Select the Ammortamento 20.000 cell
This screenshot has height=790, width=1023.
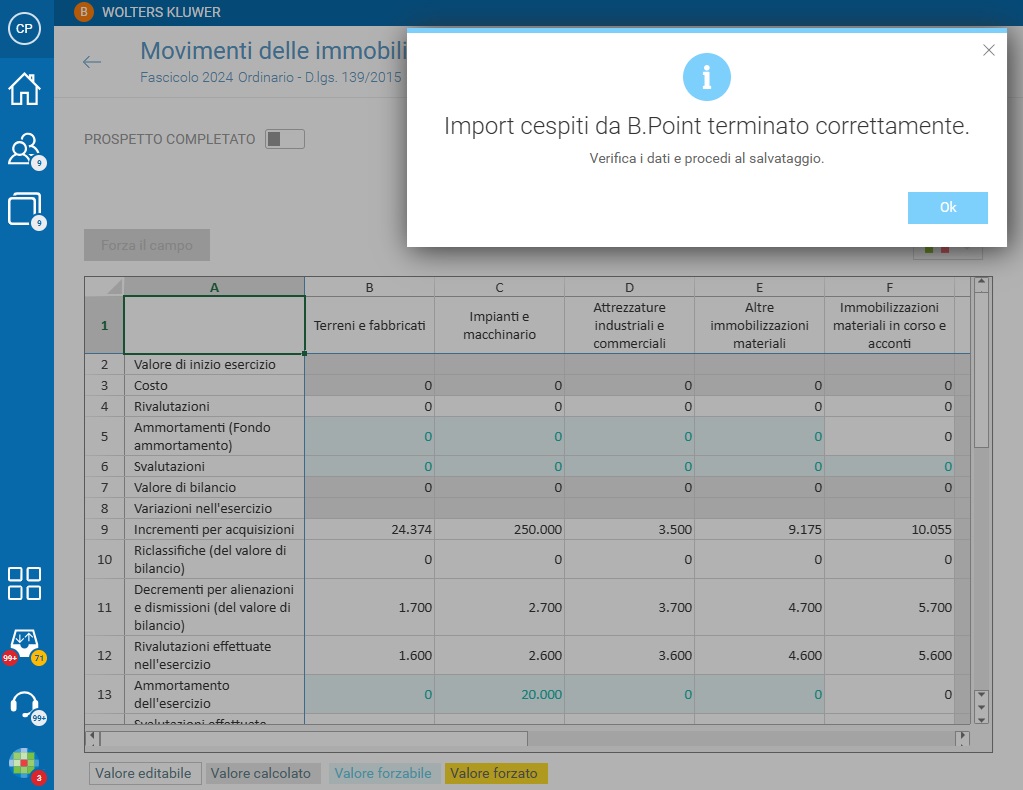[500, 694]
